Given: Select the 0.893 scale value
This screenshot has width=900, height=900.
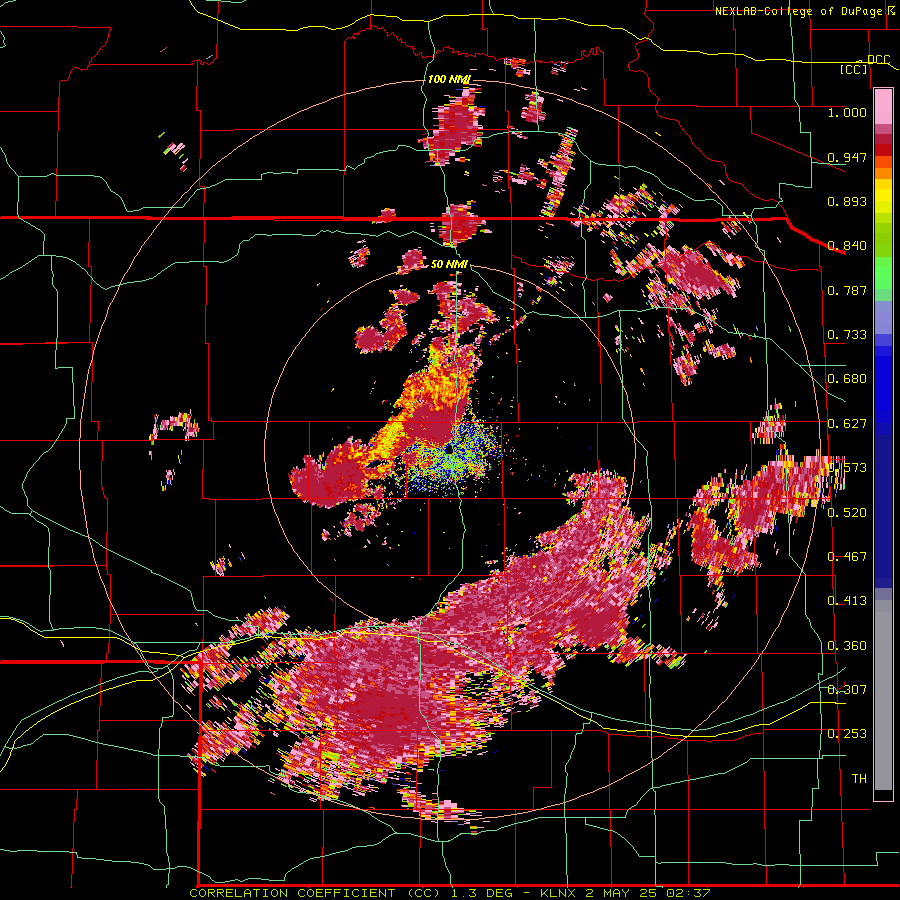Looking at the screenshot, I should coord(847,201).
